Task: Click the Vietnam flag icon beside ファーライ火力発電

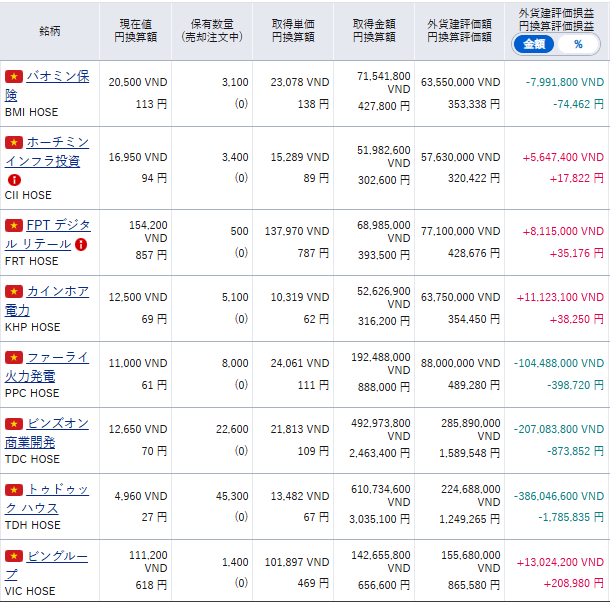Action: (x=14, y=357)
